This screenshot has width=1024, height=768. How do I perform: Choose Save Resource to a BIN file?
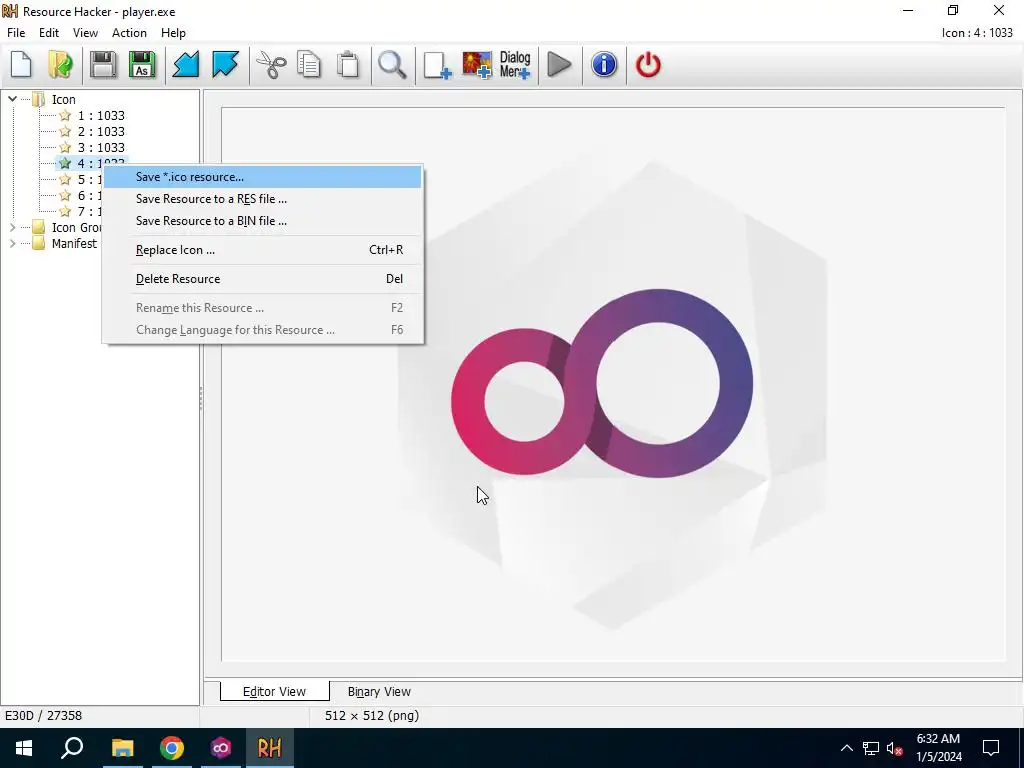point(263,221)
